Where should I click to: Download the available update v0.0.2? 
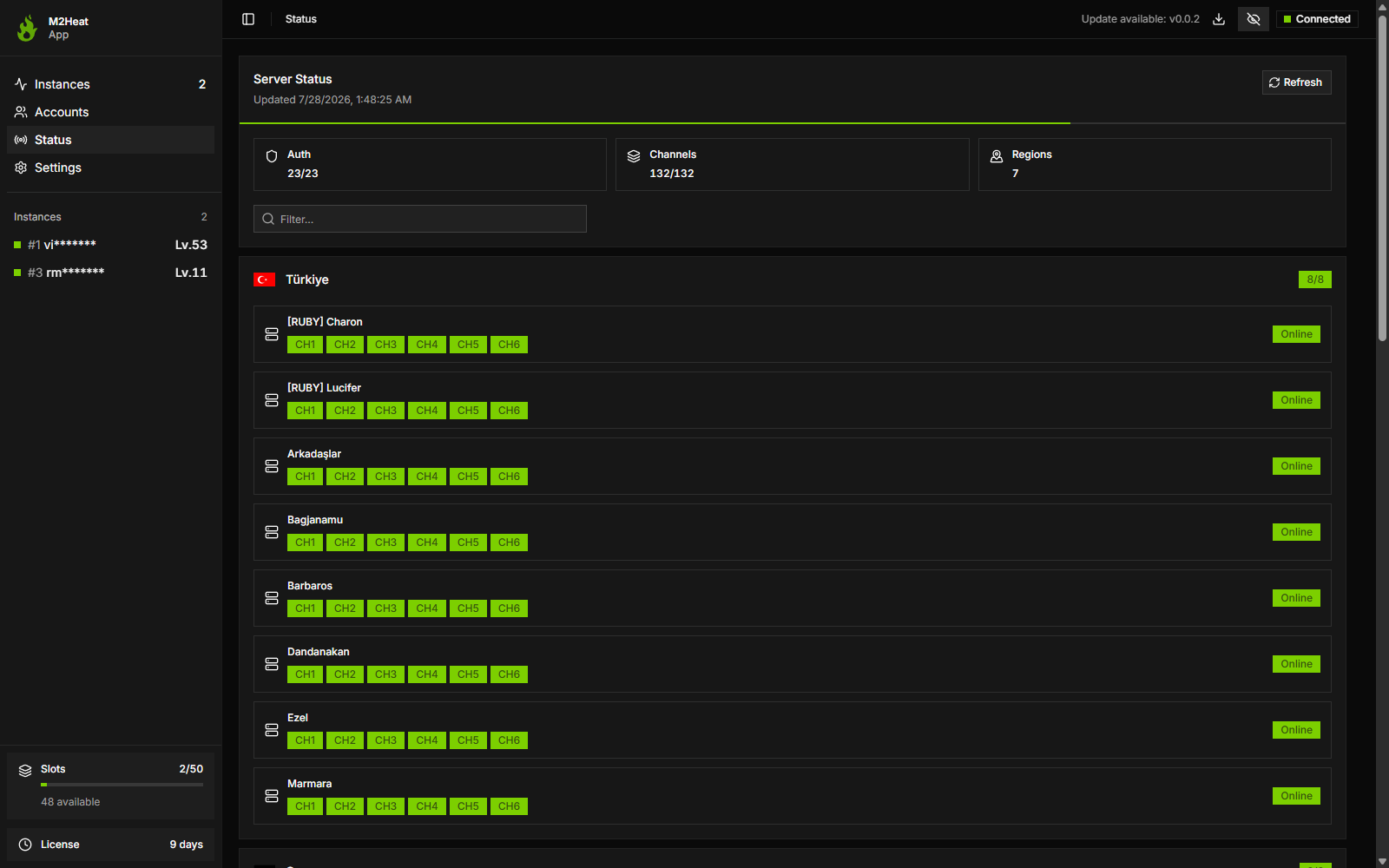pyautogui.click(x=1219, y=19)
